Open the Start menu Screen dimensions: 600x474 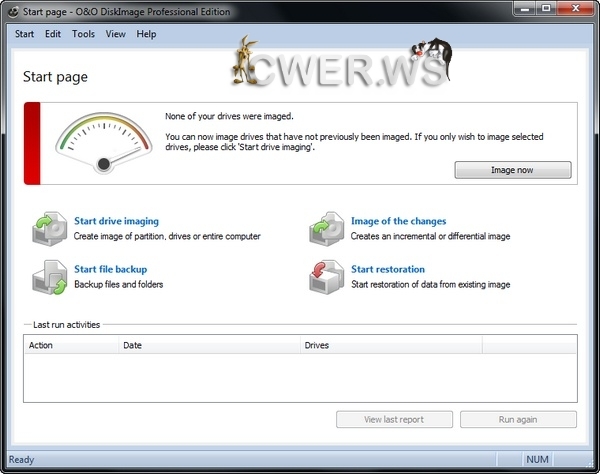tap(24, 34)
